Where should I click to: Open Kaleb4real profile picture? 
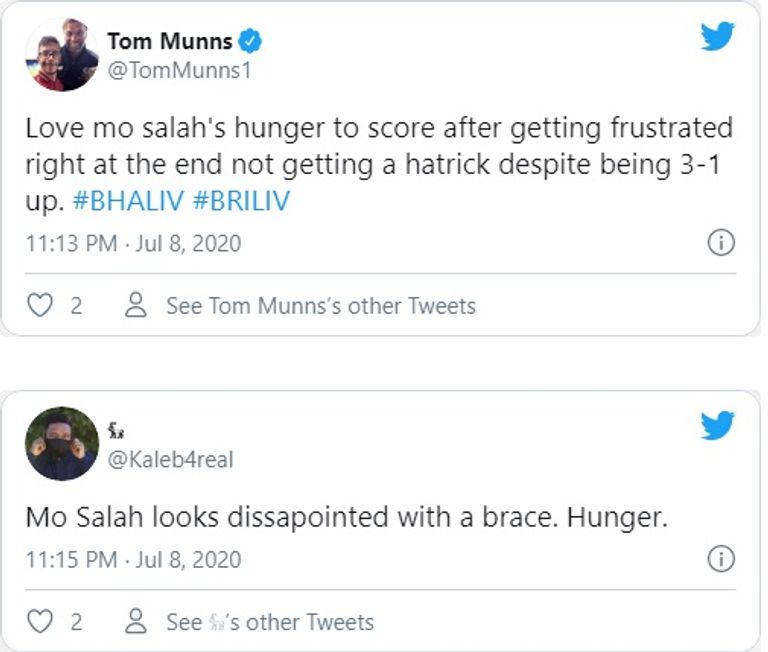[x=62, y=444]
